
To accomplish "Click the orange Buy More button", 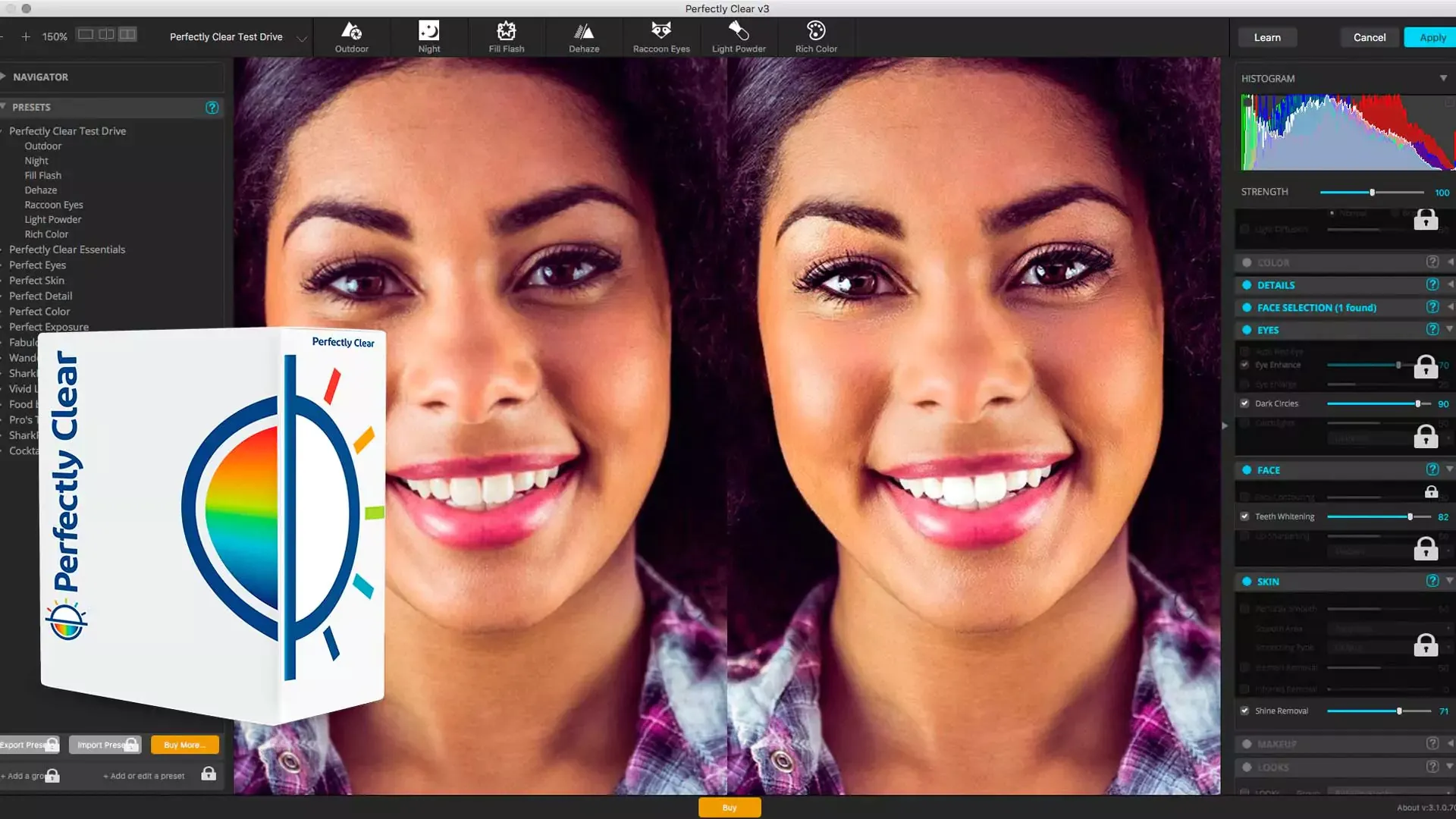I will click(184, 745).
